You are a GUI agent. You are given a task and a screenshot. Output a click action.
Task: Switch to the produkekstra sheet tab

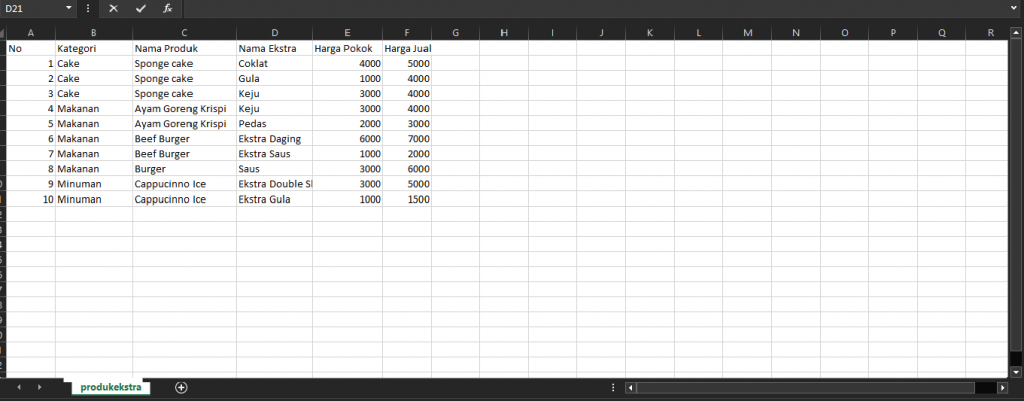(x=111, y=387)
